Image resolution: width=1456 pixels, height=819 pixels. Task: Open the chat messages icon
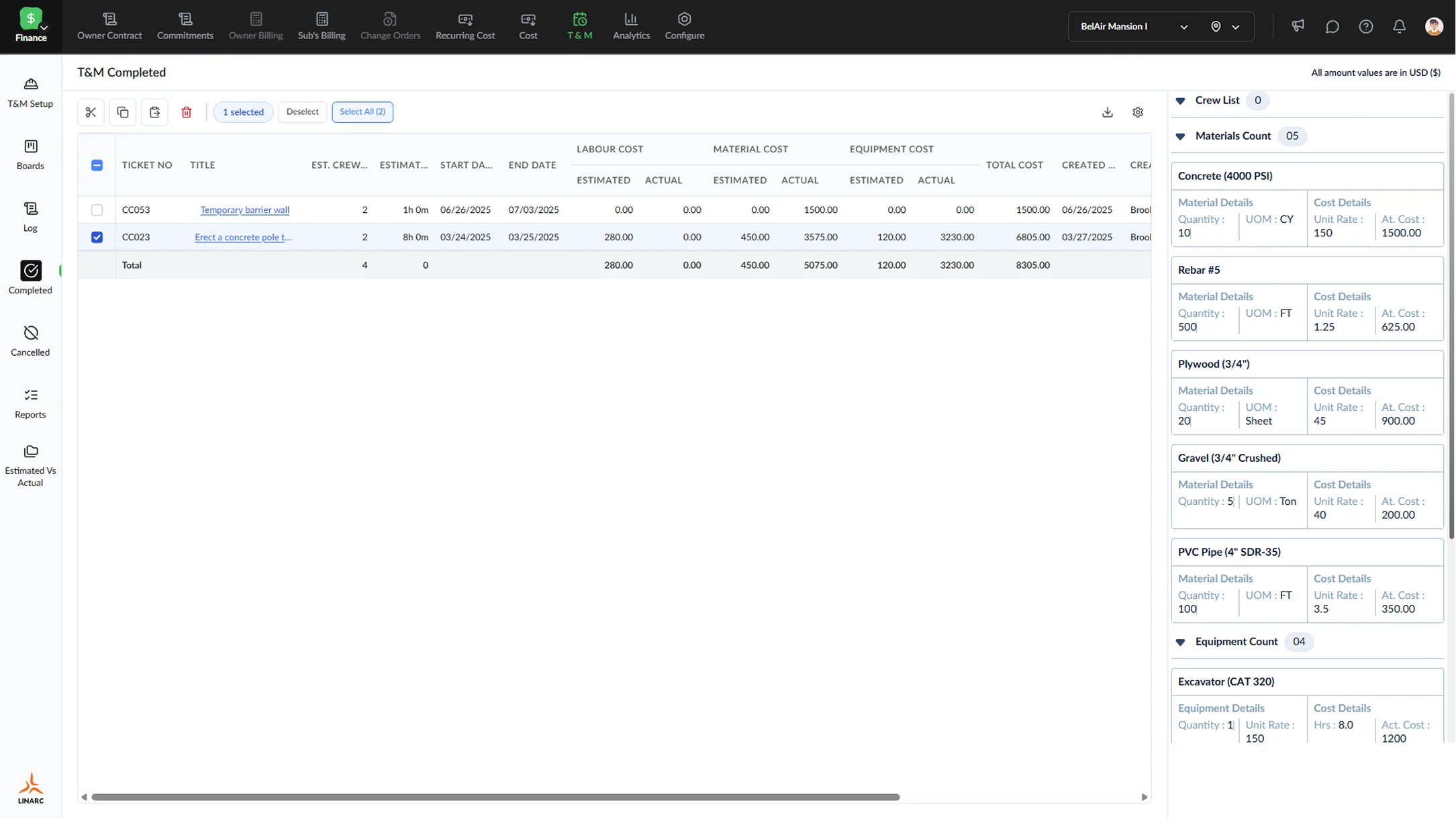coord(1332,27)
